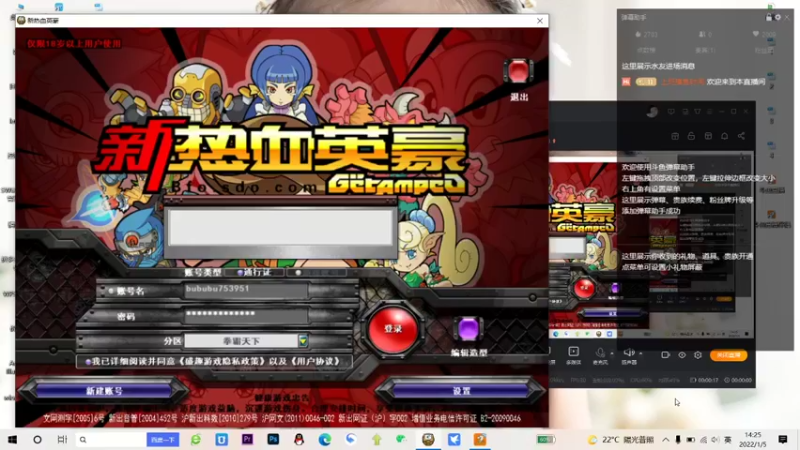Click the white announcement box in launcher

[x=280, y=228]
